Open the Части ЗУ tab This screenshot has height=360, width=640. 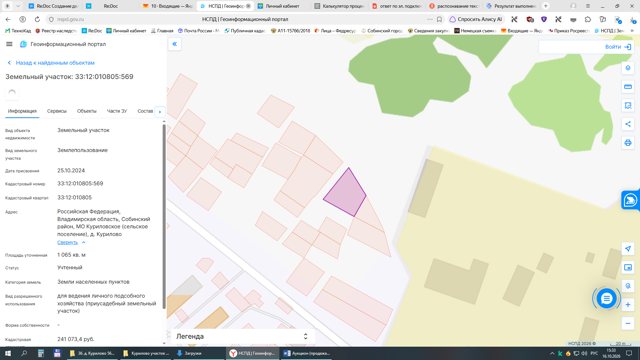117,111
